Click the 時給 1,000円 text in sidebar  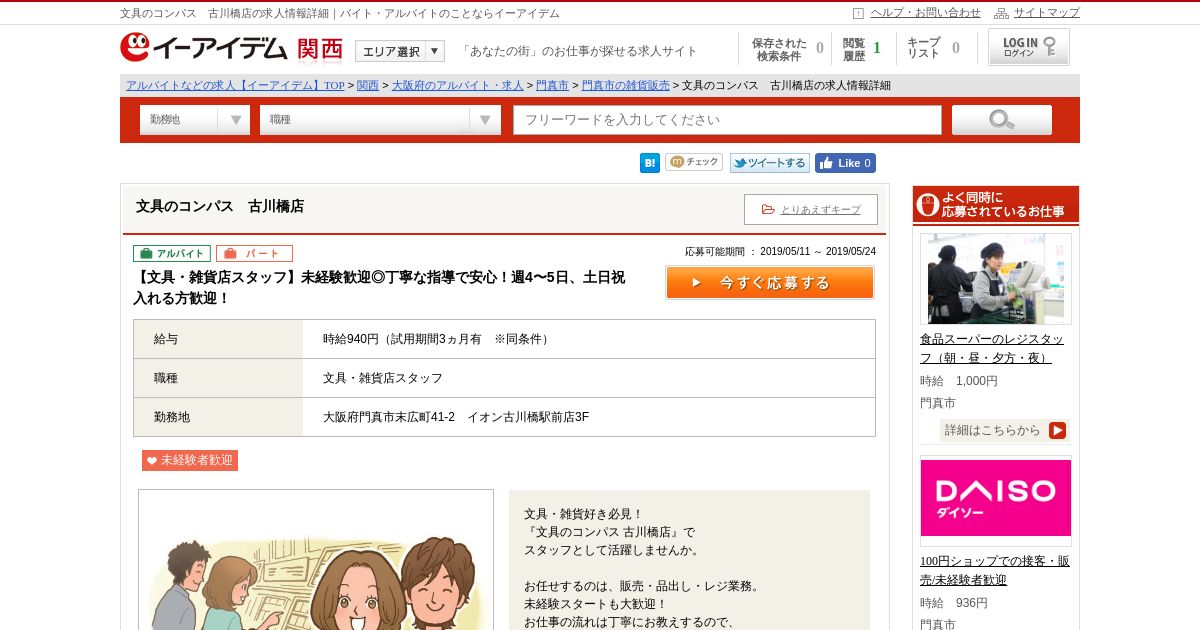959,381
